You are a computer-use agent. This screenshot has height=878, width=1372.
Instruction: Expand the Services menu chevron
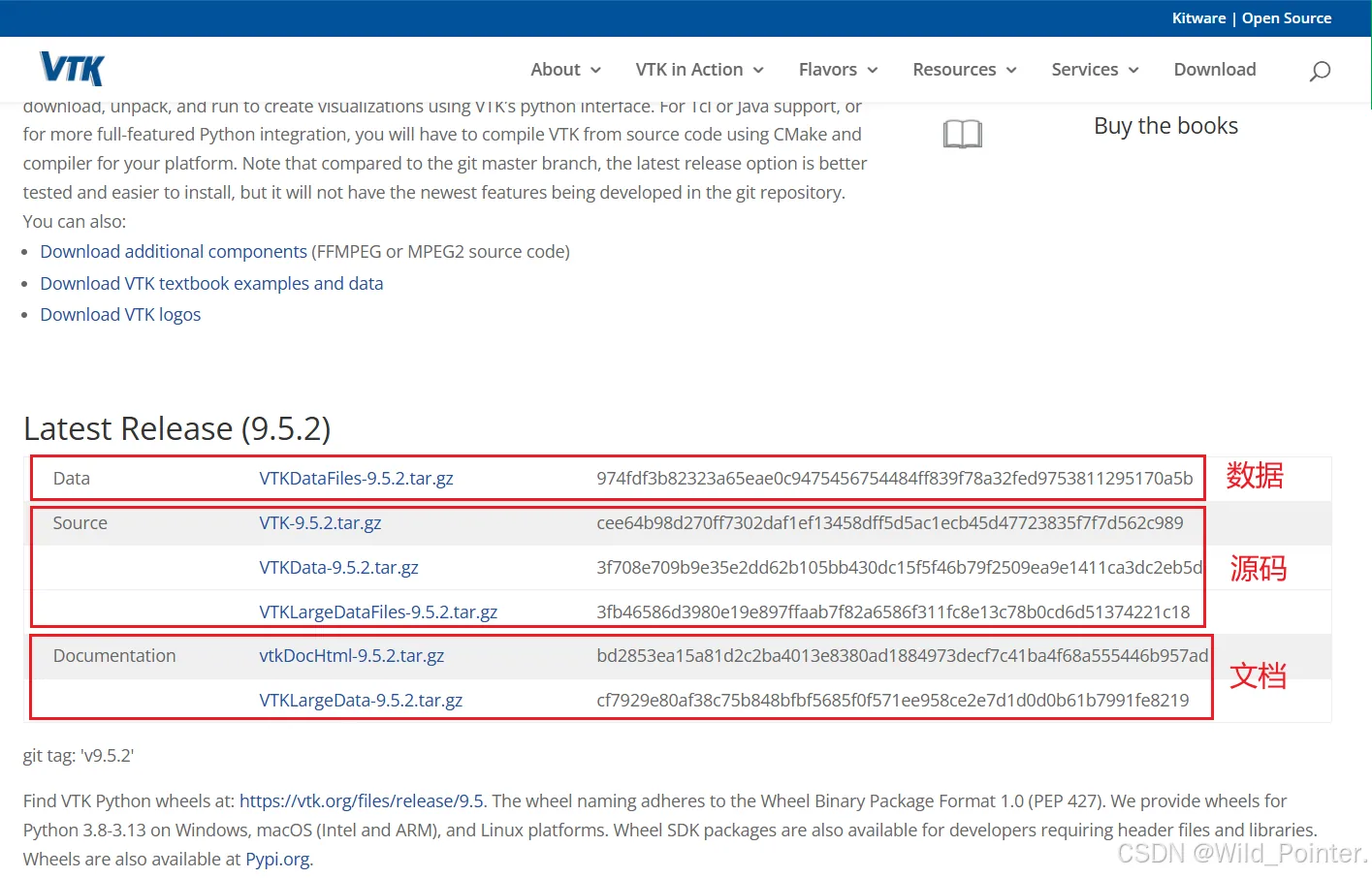[x=1133, y=70]
